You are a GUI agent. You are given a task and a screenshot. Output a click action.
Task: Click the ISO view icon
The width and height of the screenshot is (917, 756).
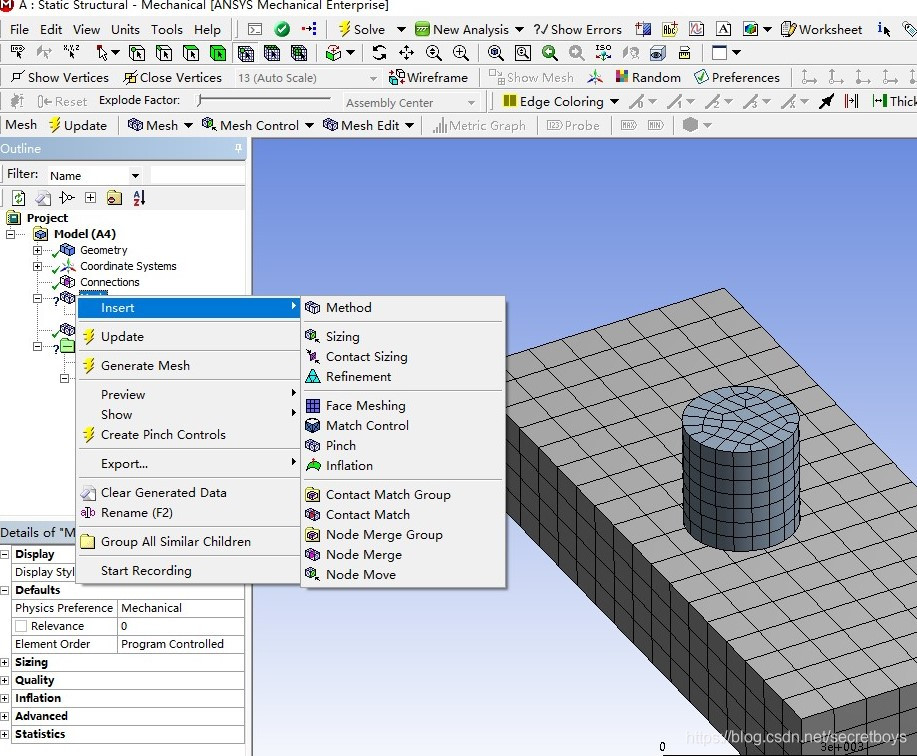point(603,53)
